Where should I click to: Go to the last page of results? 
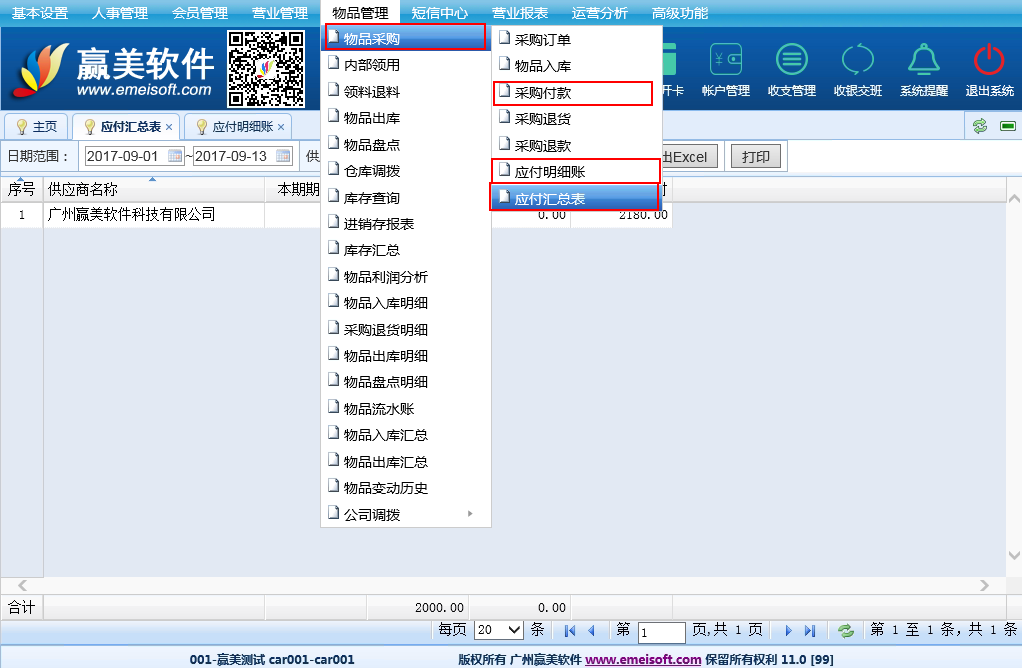click(810, 630)
